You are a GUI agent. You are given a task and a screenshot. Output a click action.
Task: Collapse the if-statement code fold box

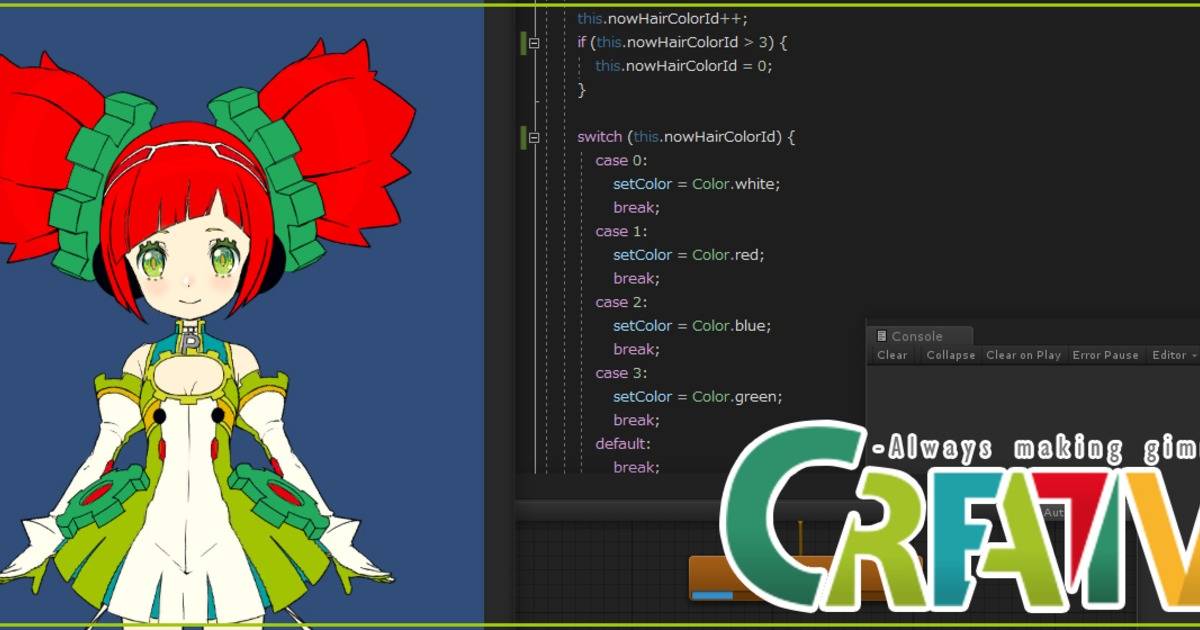[x=534, y=43]
